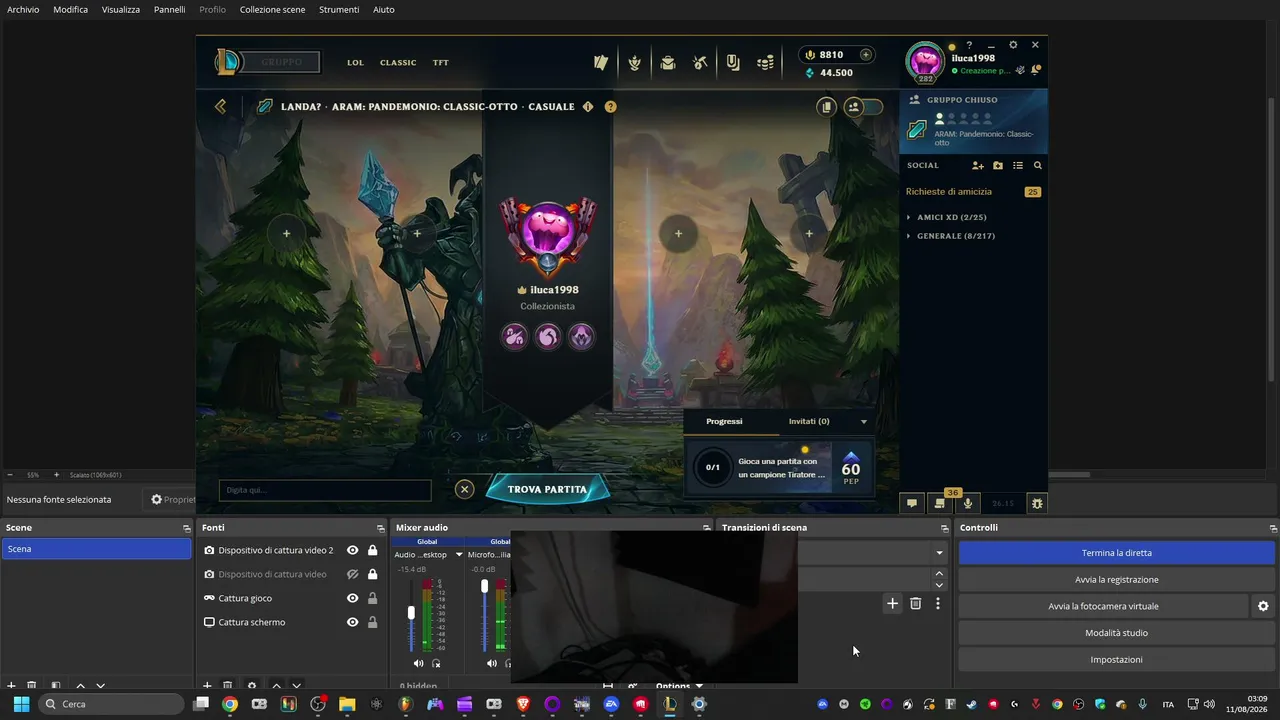
Task: Open the Visualizza menu
Action: [x=121, y=9]
